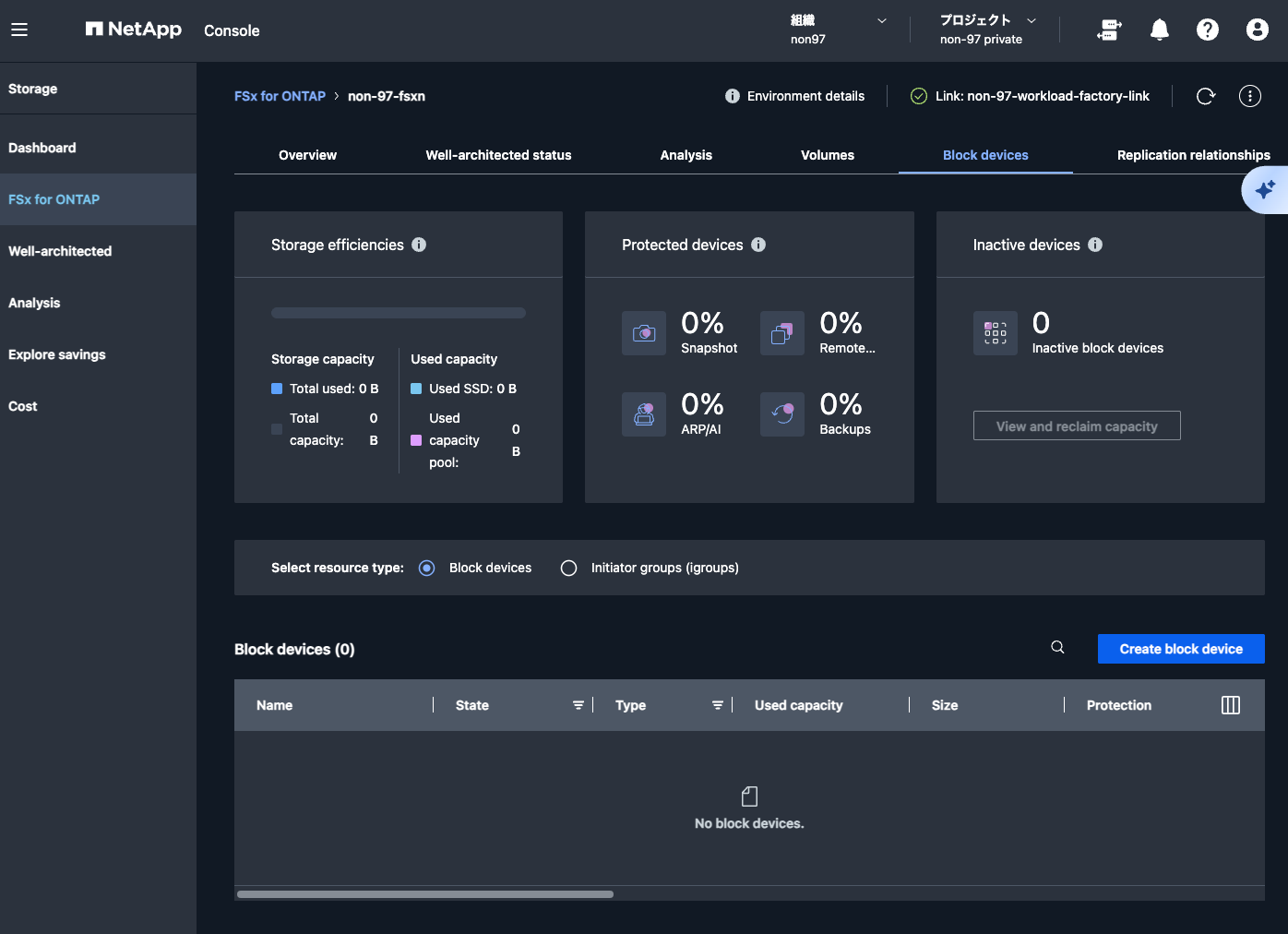Switch to the Block devices tab
This screenshot has height=934, width=1288.
pyautogui.click(x=985, y=155)
